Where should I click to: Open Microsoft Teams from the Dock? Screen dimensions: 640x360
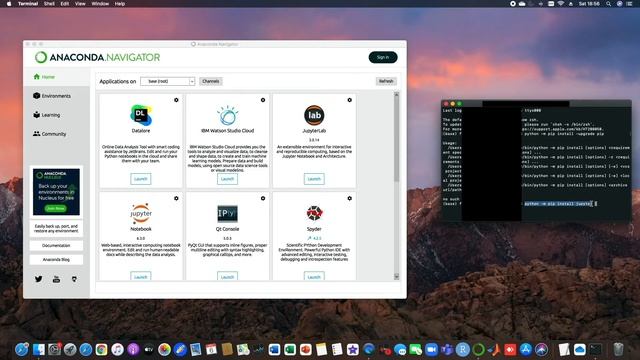pos(447,349)
